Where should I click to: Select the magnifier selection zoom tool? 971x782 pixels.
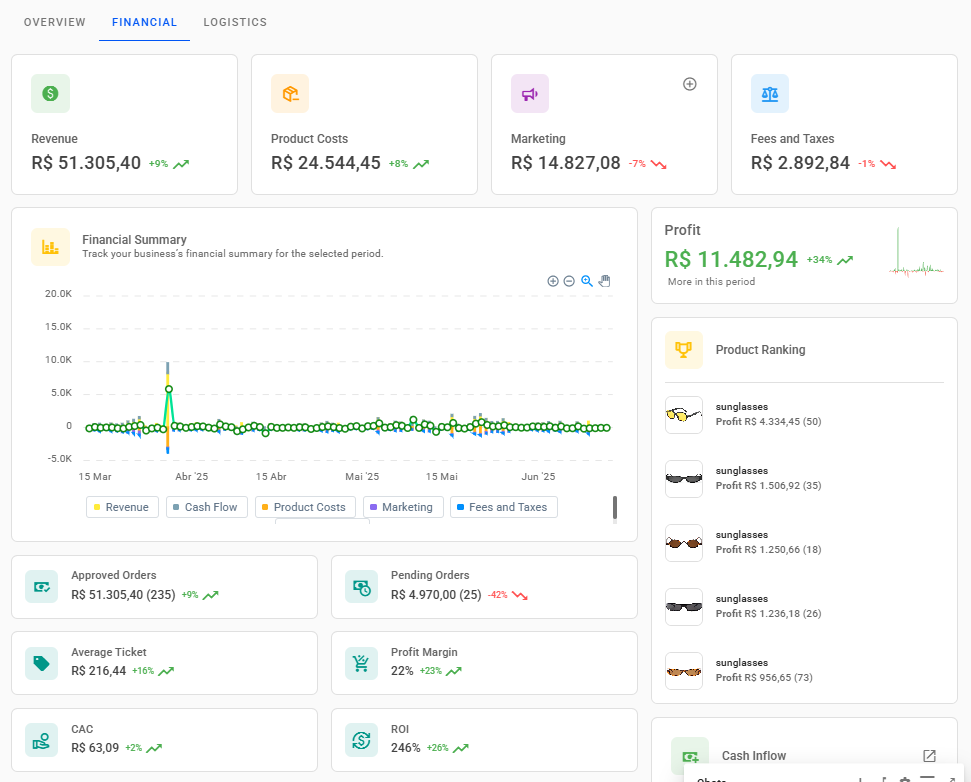coord(587,281)
